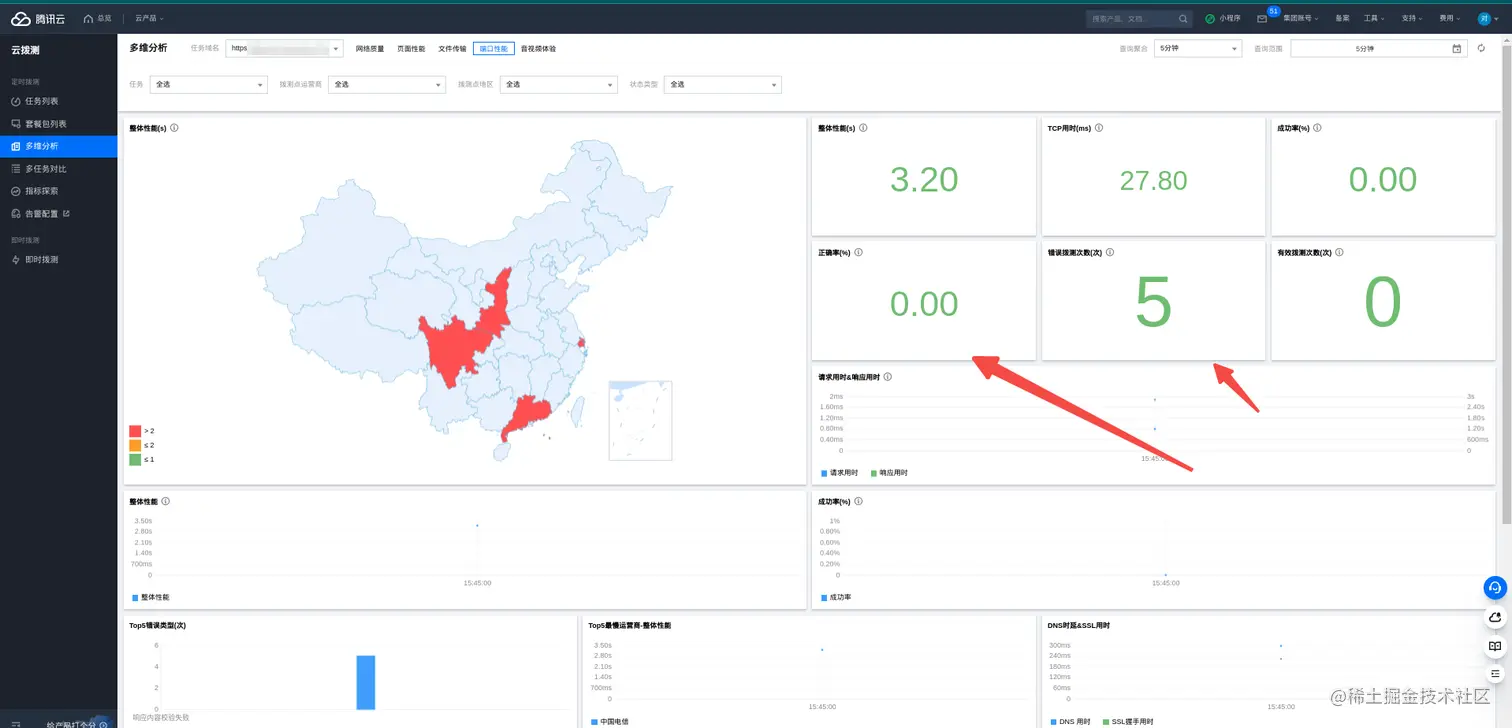Open 多维分析 in the sidebar
This screenshot has height=728, width=1512.
pos(59,146)
